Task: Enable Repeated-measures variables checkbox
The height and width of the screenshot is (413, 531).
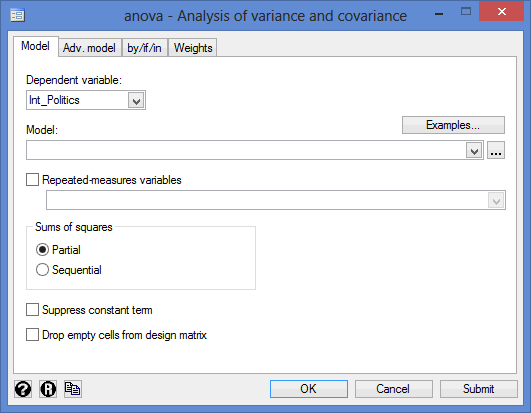Action: tap(33, 180)
